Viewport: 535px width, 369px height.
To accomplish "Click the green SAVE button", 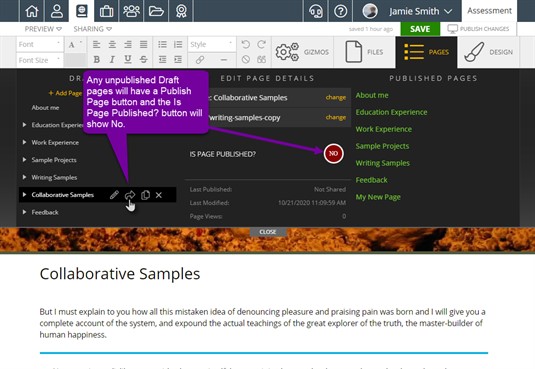I will pyautogui.click(x=420, y=29).
